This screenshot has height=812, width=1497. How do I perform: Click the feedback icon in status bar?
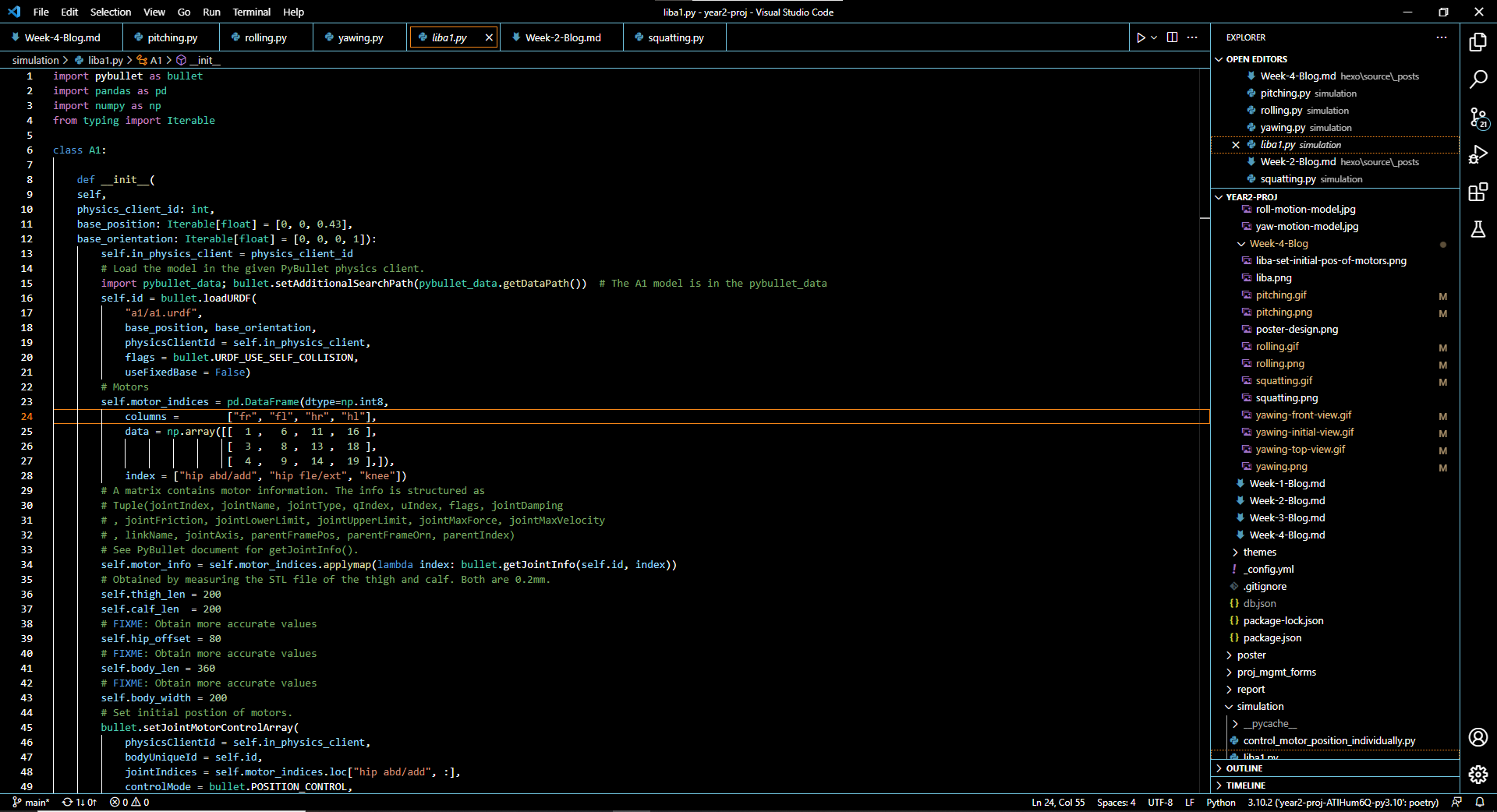coord(1456,802)
